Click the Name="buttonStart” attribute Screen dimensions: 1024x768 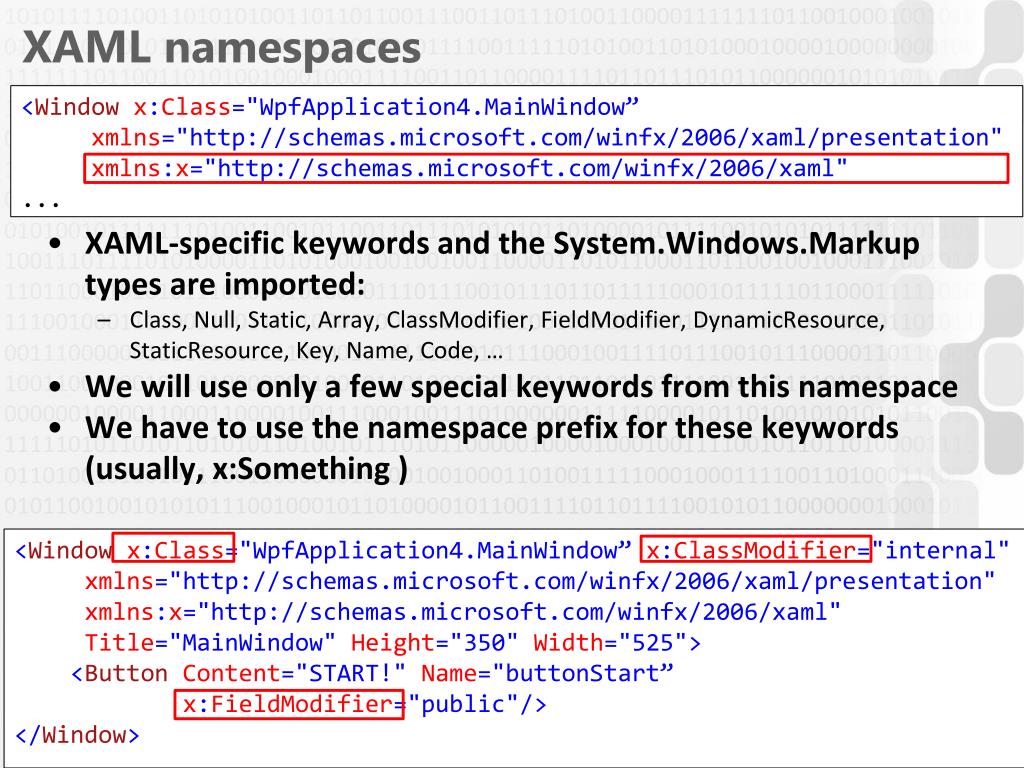(547, 673)
